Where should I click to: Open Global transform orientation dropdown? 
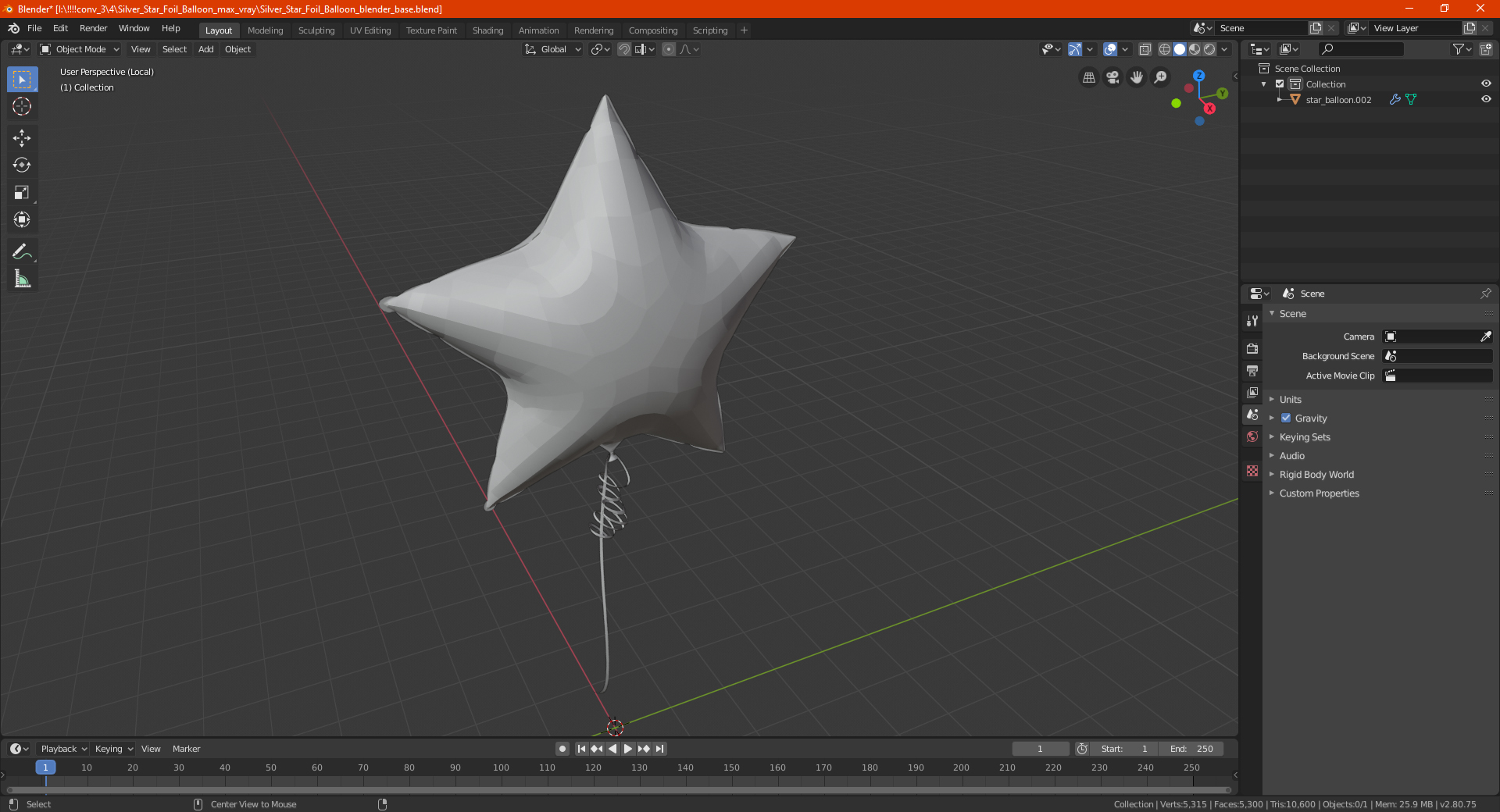tap(553, 49)
